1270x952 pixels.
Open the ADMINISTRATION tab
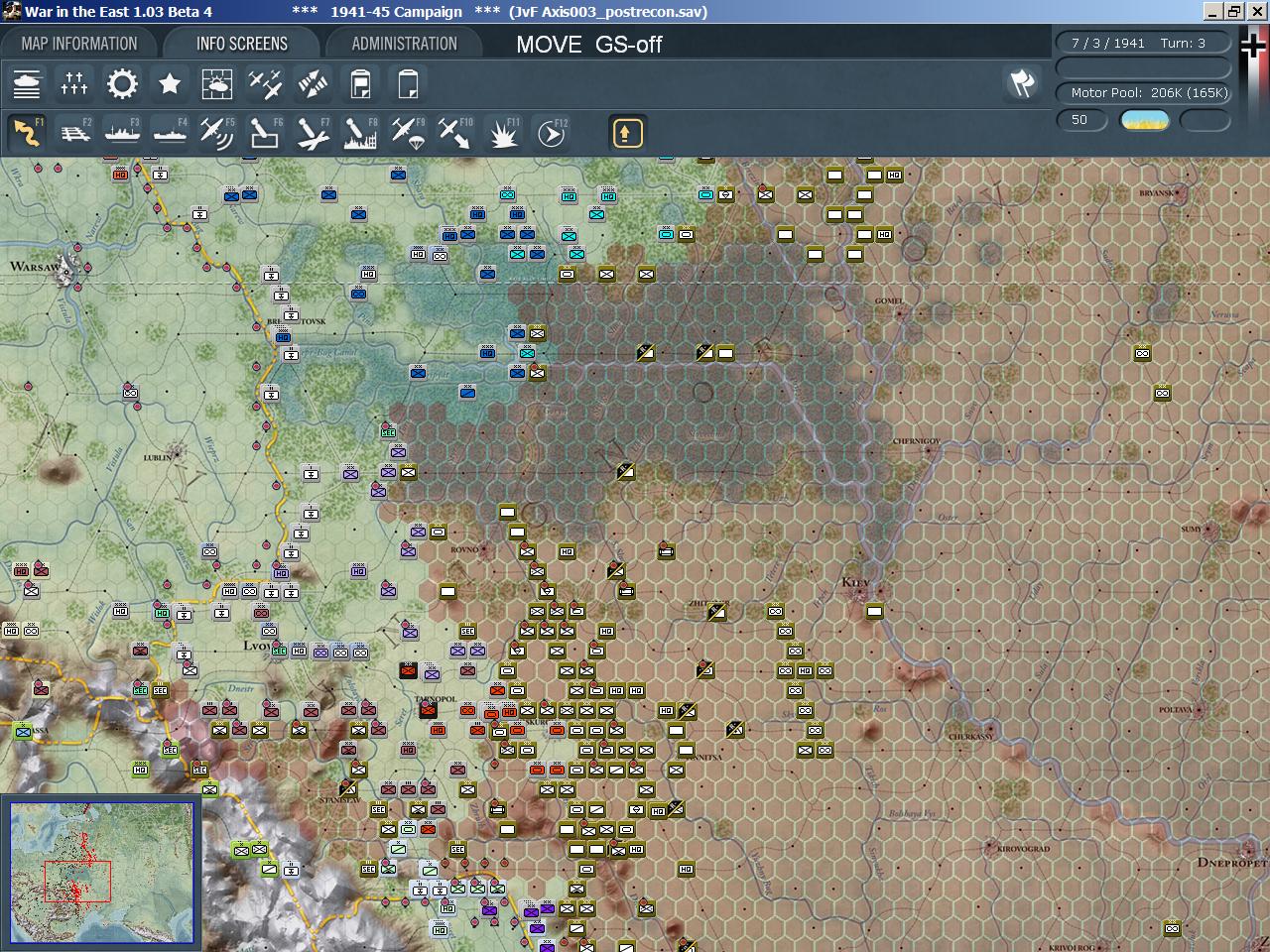405,44
